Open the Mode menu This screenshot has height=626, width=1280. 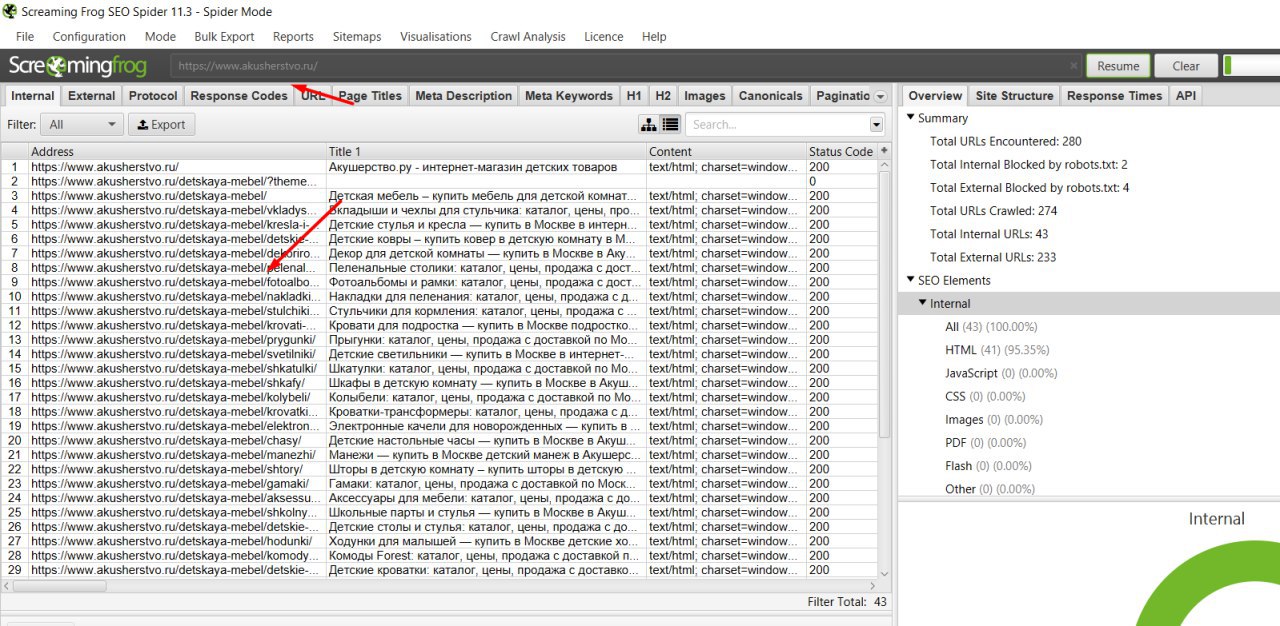[160, 36]
